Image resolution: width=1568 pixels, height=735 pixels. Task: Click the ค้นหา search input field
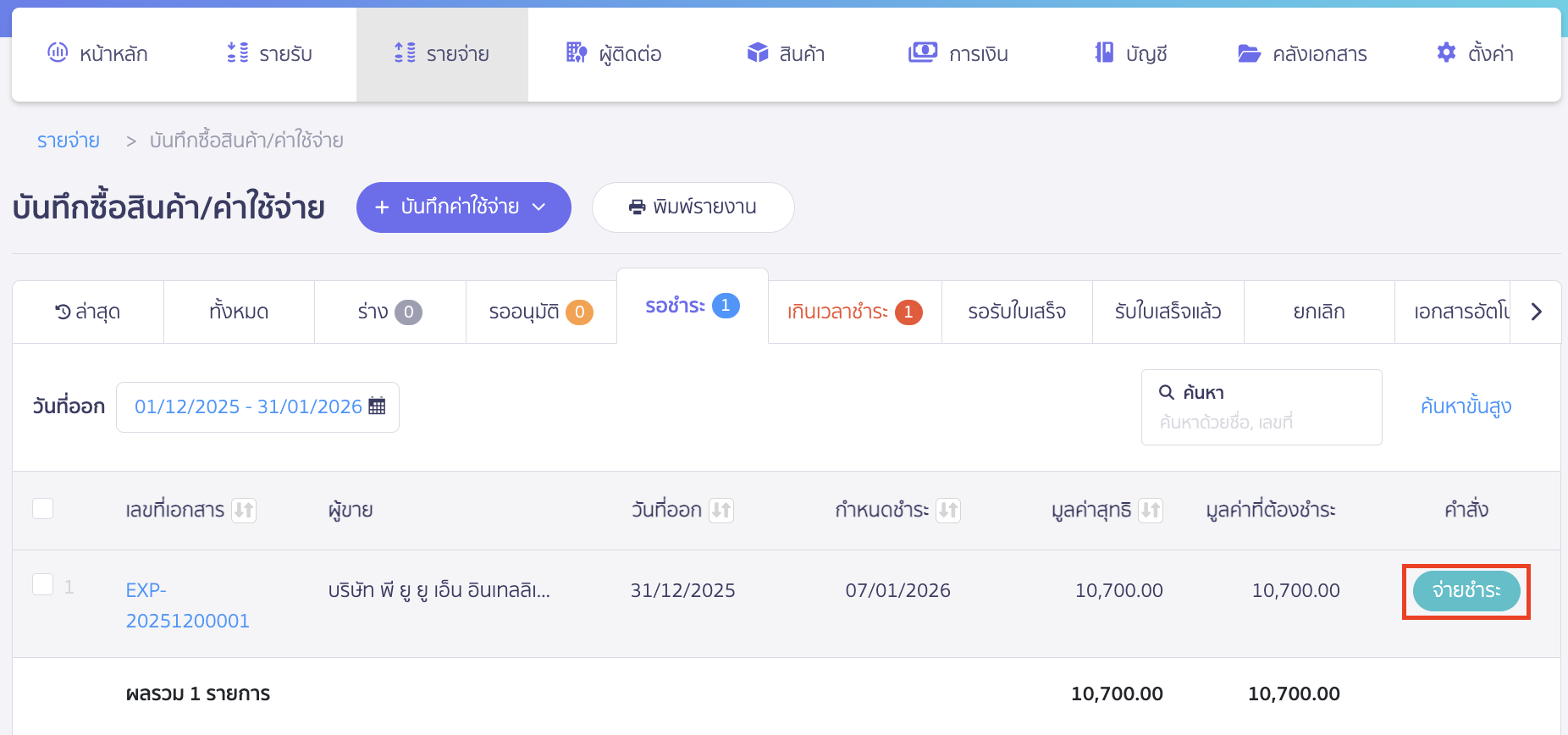(x=1262, y=407)
